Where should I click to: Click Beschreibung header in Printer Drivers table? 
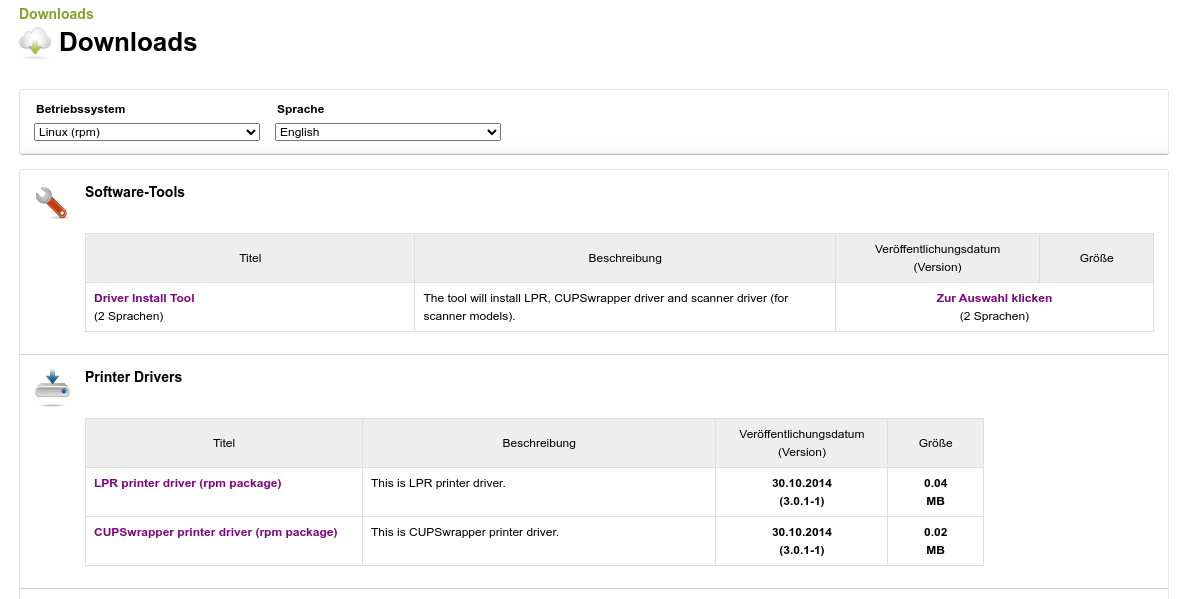point(538,443)
